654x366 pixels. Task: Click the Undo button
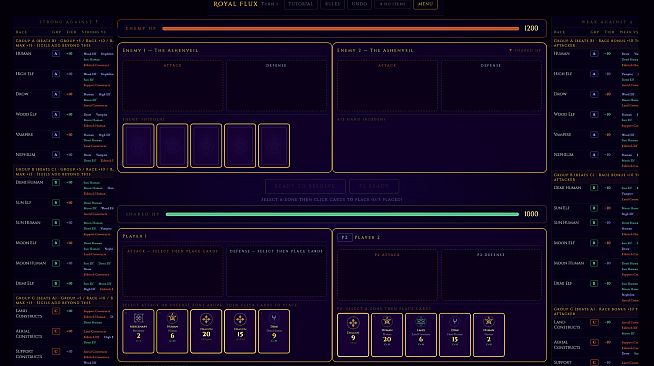(x=359, y=4)
